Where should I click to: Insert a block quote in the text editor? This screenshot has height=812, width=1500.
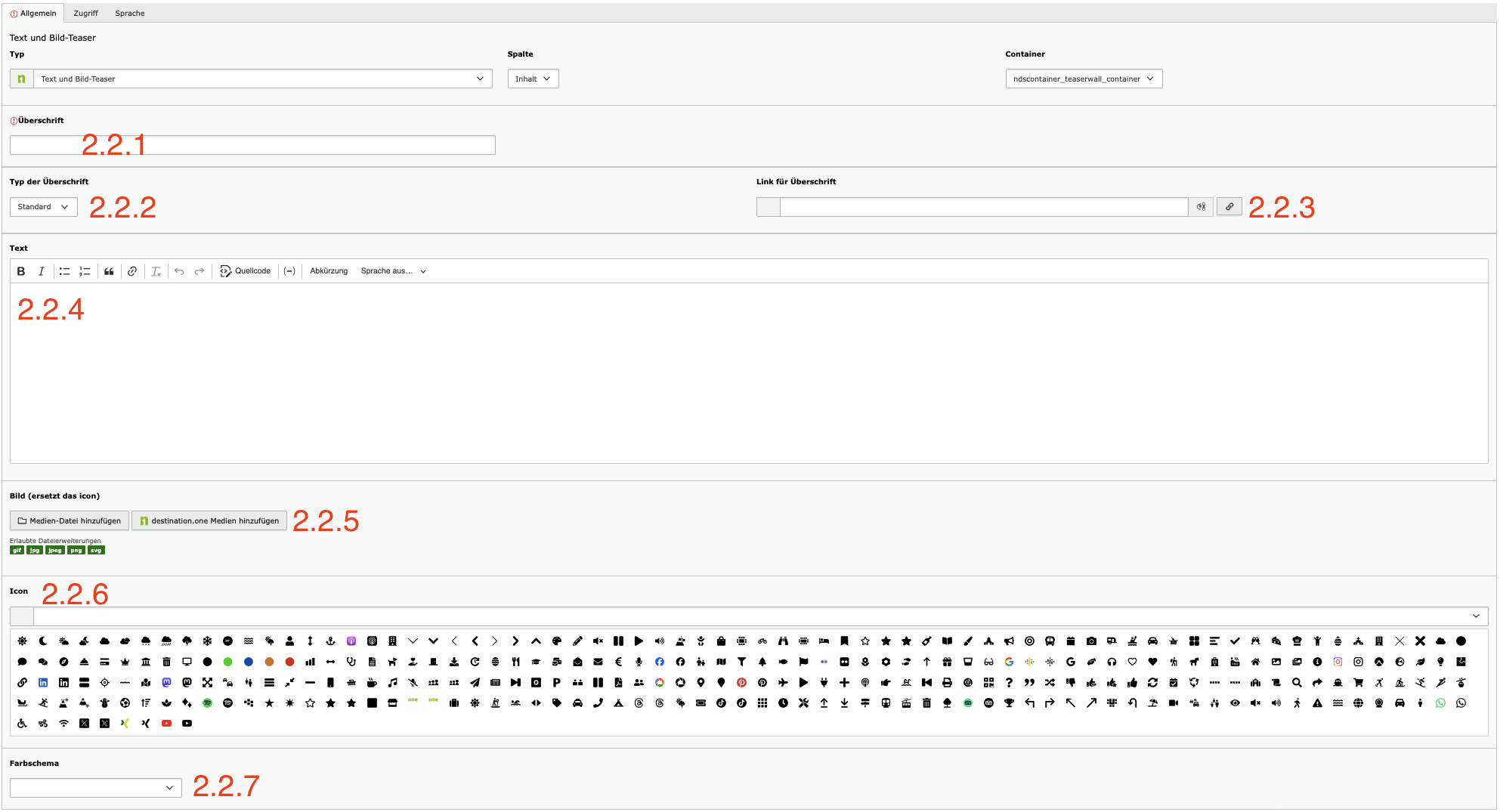(x=109, y=271)
